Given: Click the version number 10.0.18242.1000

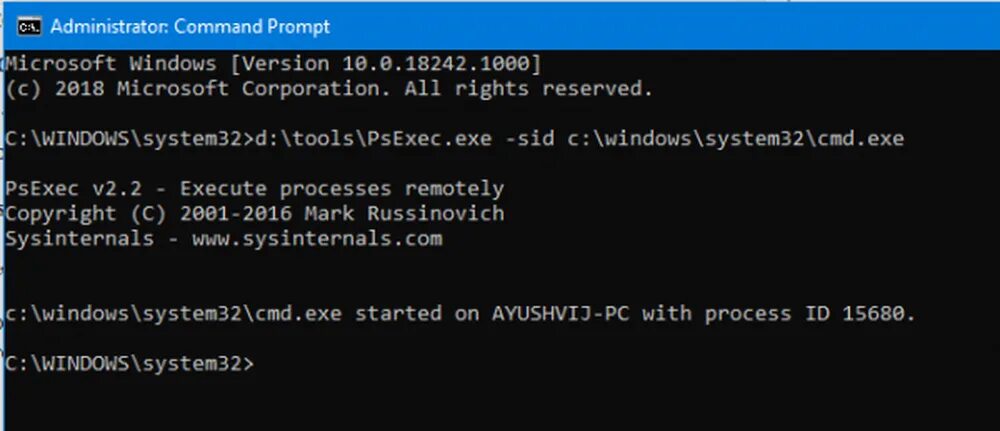Looking at the screenshot, I should point(436,64).
